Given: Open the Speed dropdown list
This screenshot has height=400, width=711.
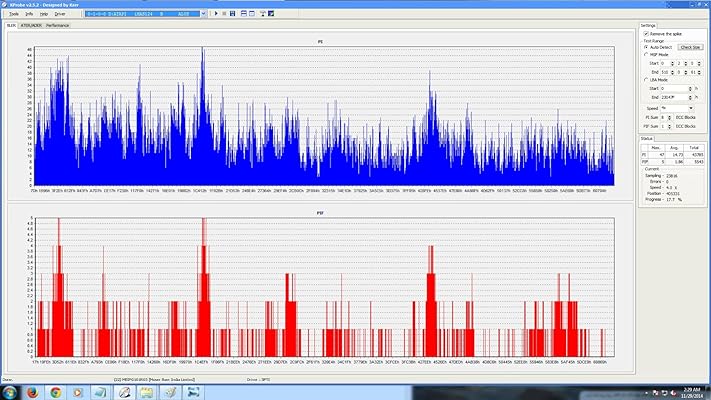Looking at the screenshot, I should pyautogui.click(x=683, y=108).
